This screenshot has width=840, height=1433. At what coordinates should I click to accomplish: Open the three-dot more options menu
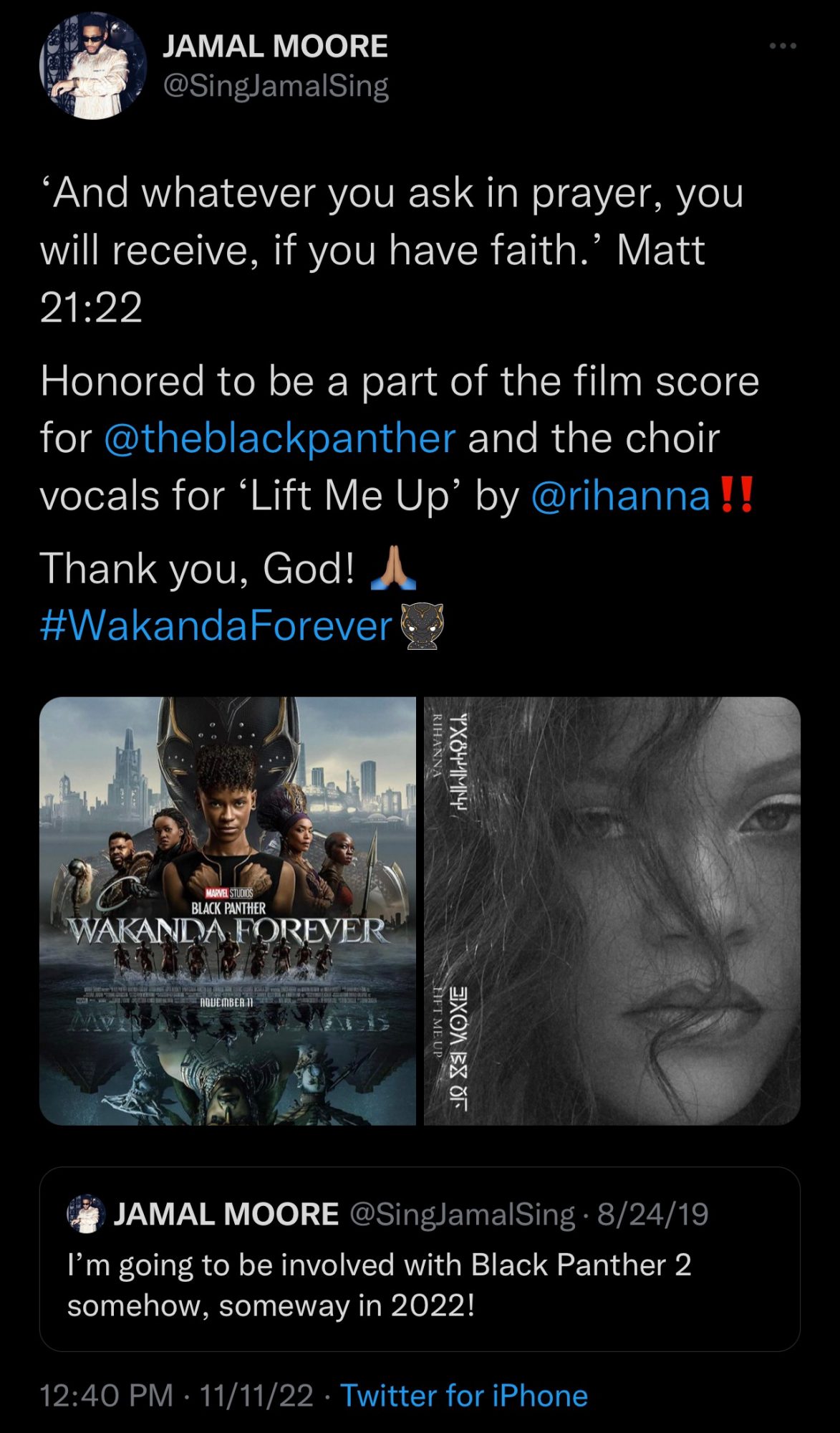(782, 47)
